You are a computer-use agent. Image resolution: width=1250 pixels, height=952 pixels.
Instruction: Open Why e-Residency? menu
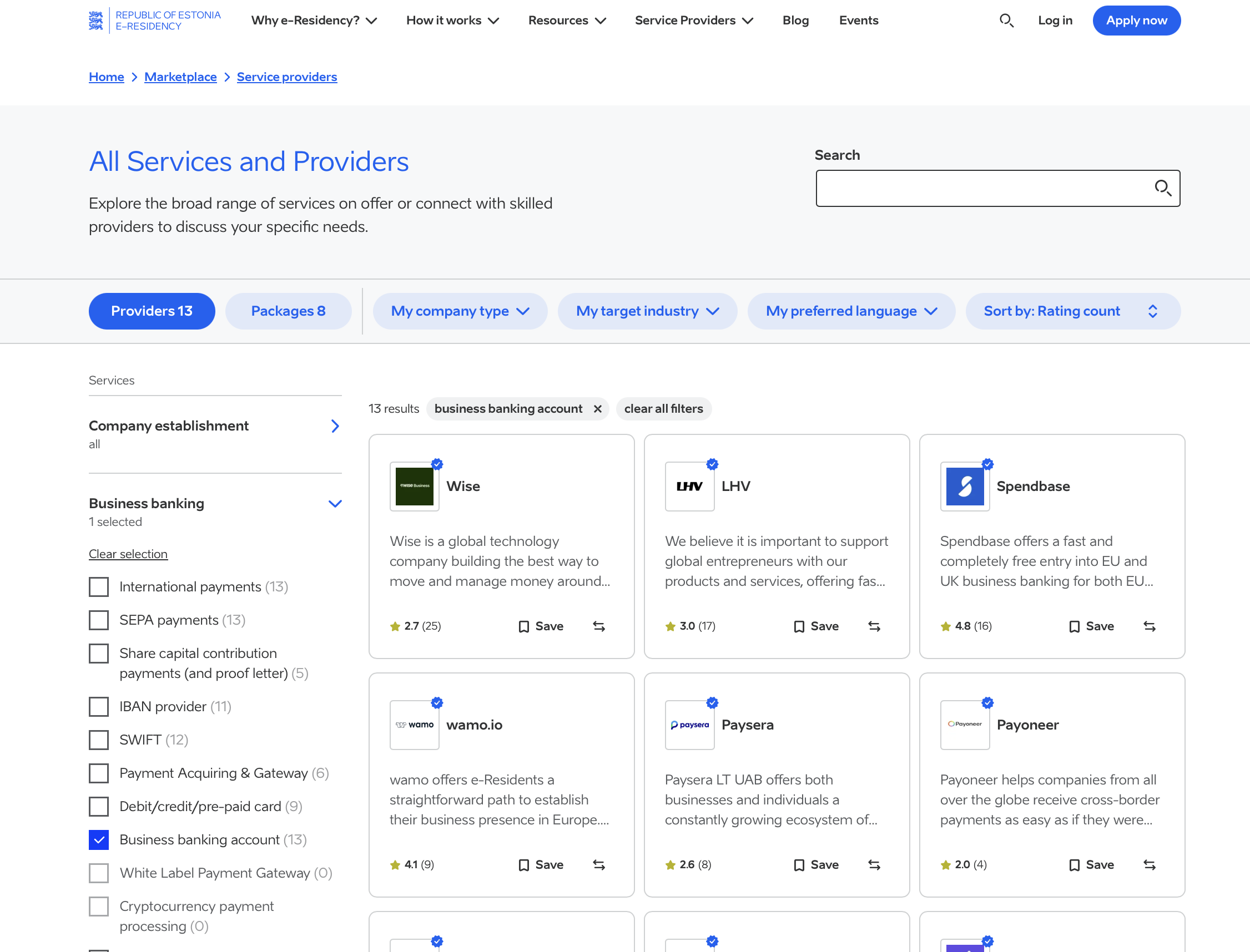314,21
